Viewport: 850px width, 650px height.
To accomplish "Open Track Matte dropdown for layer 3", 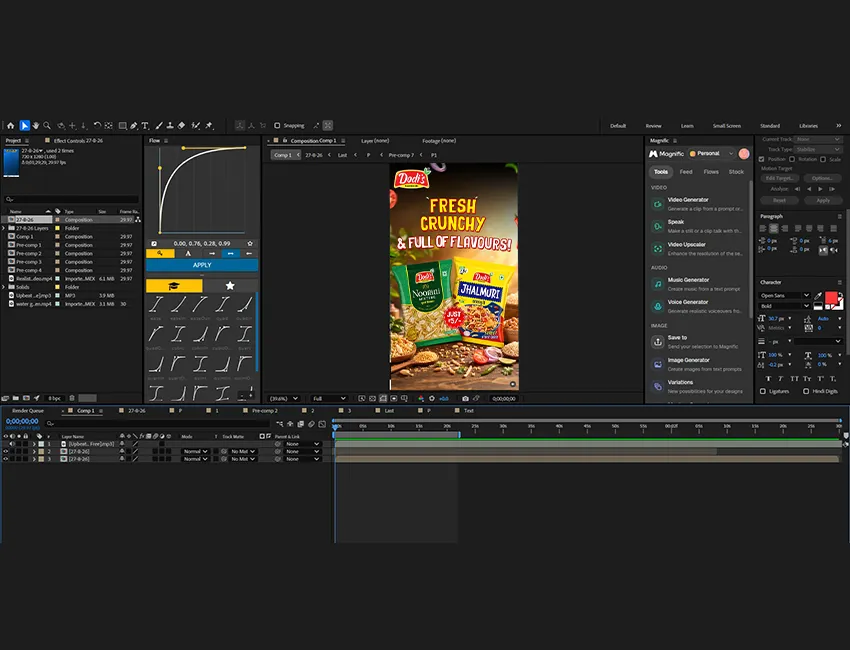I will pos(242,459).
